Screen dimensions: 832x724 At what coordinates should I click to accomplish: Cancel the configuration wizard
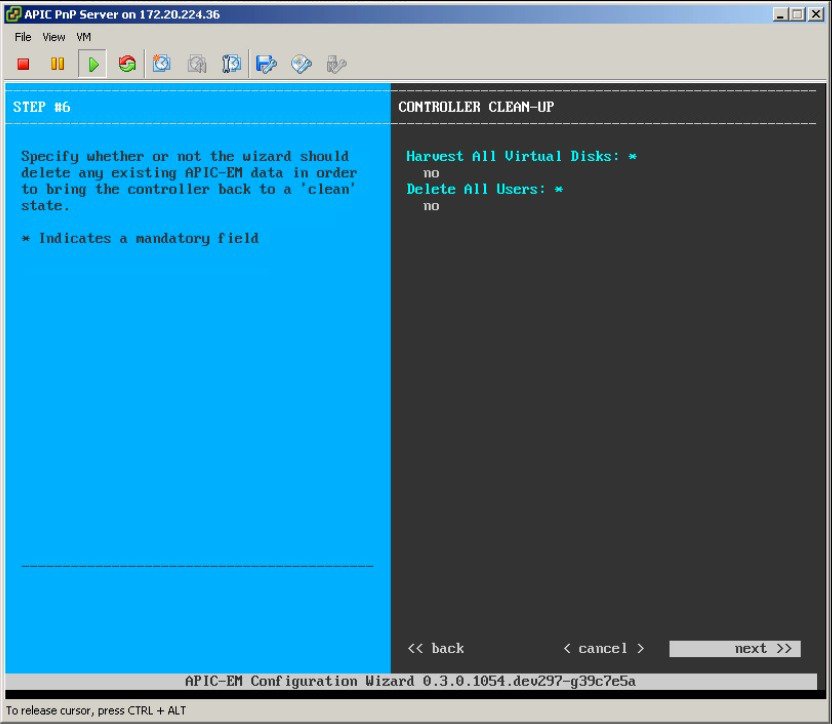(604, 649)
